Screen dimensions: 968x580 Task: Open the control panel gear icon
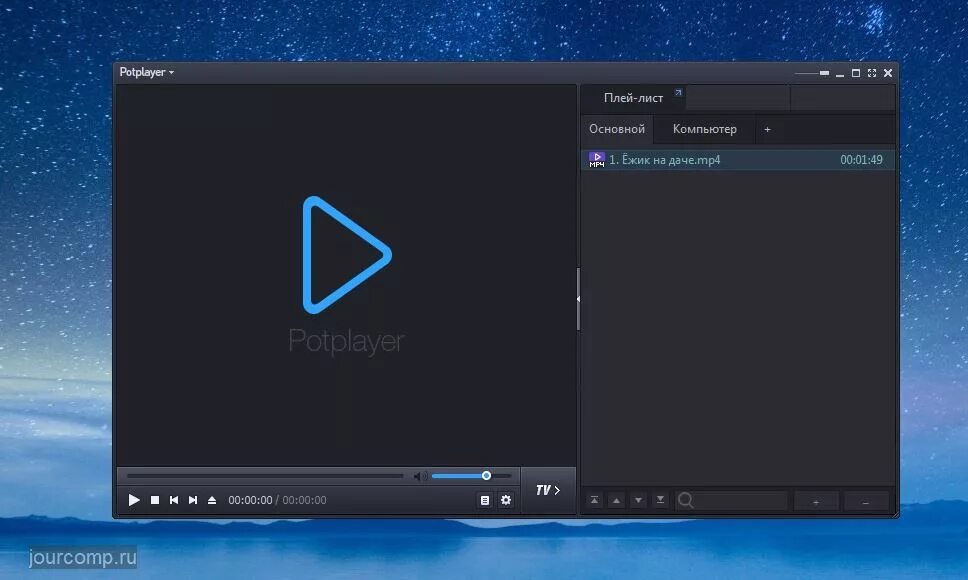click(506, 500)
